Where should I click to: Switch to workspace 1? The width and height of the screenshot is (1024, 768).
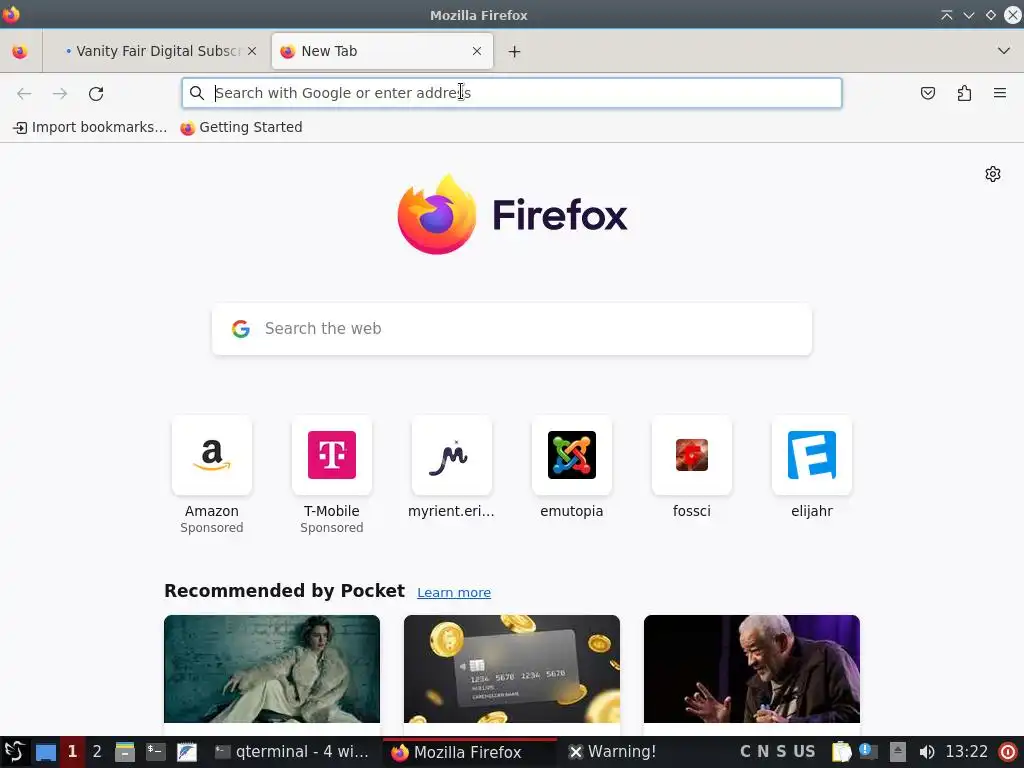[72, 752]
